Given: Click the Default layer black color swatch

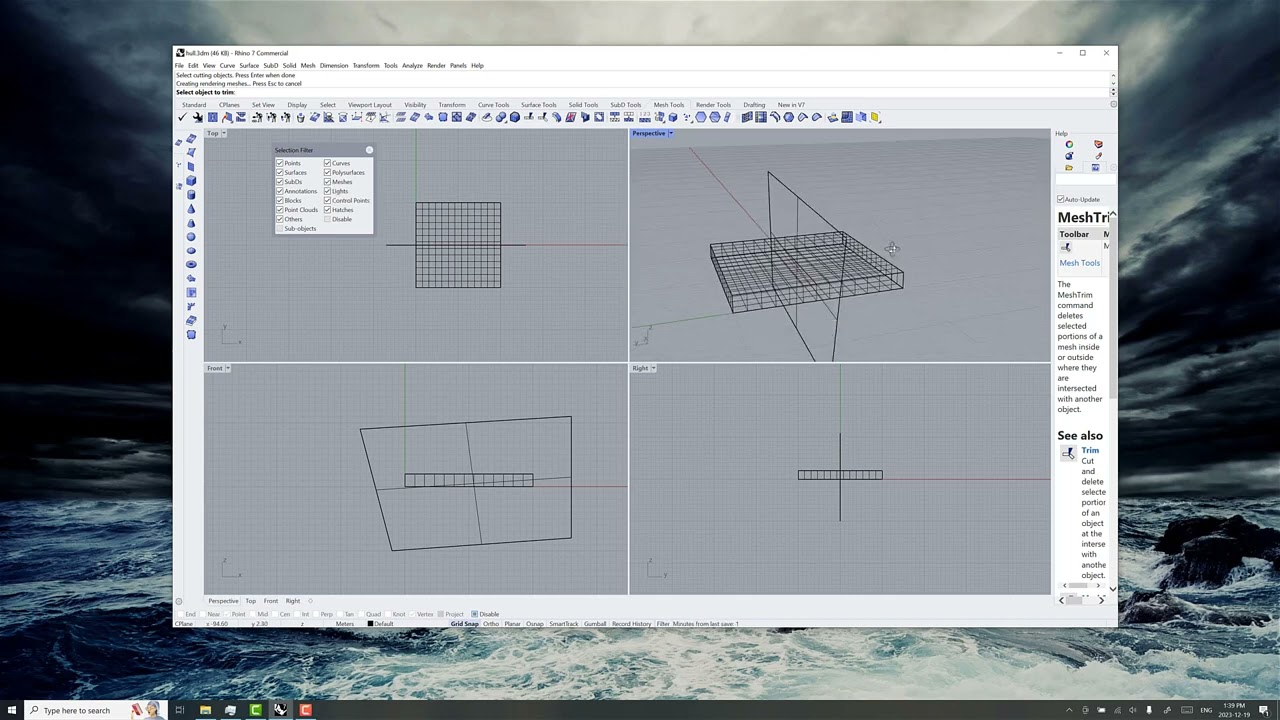Looking at the screenshot, I should [x=370, y=624].
